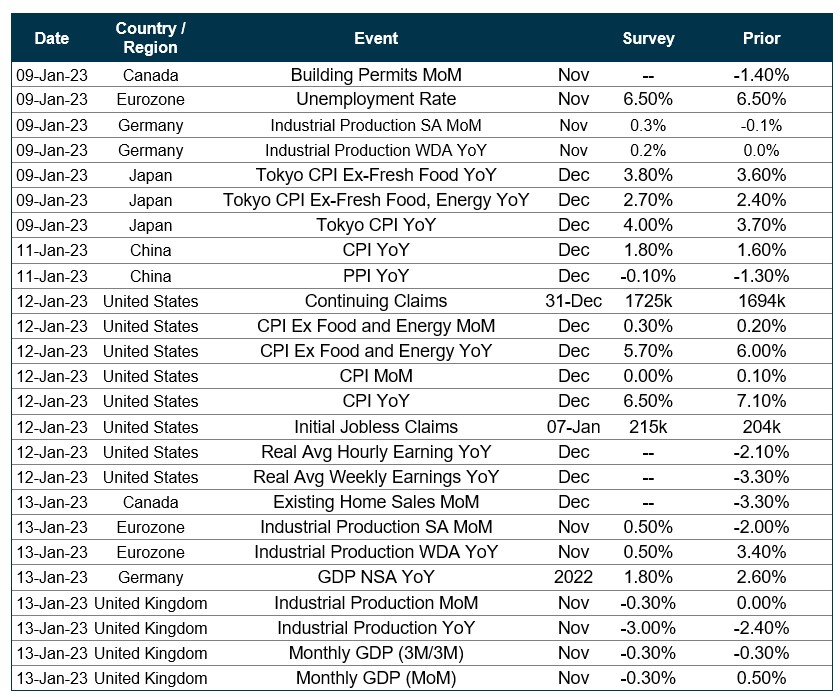Select the Unemployment Rate event cell

coord(376,100)
